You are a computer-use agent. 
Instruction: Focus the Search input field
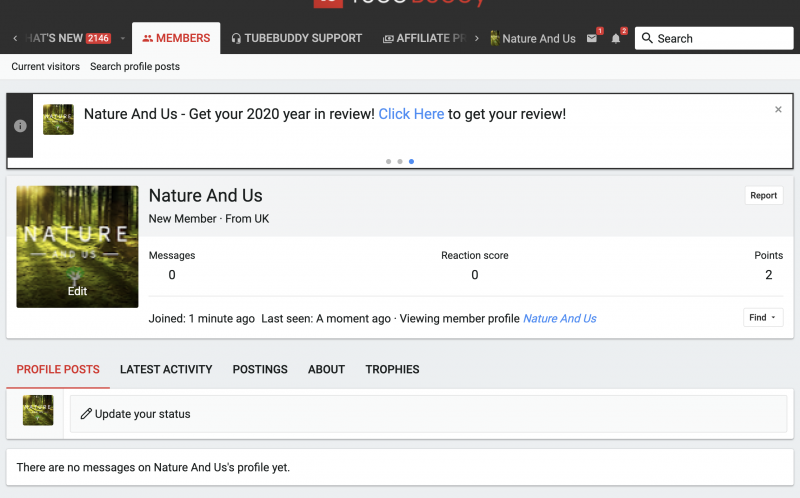720,39
